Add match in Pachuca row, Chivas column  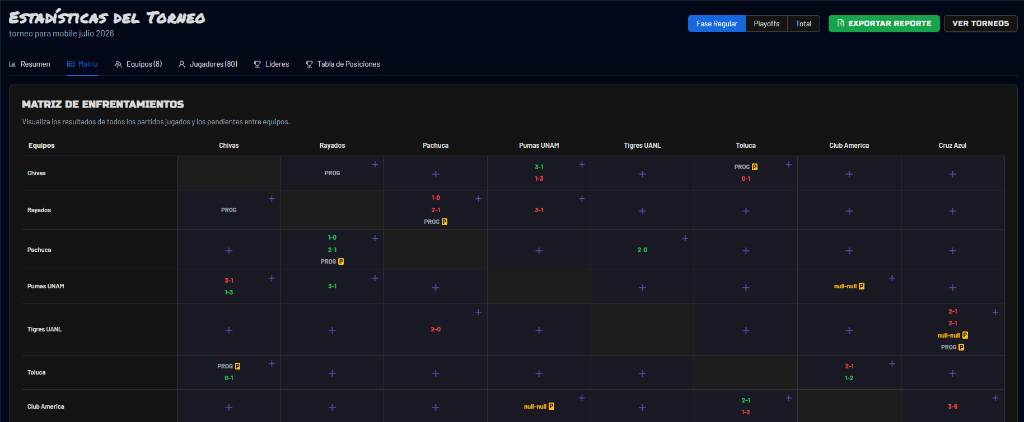pyautogui.click(x=229, y=250)
